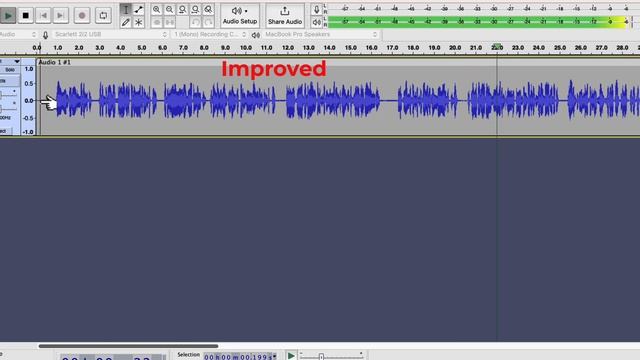Toggle the track Solo button

pos(10,70)
